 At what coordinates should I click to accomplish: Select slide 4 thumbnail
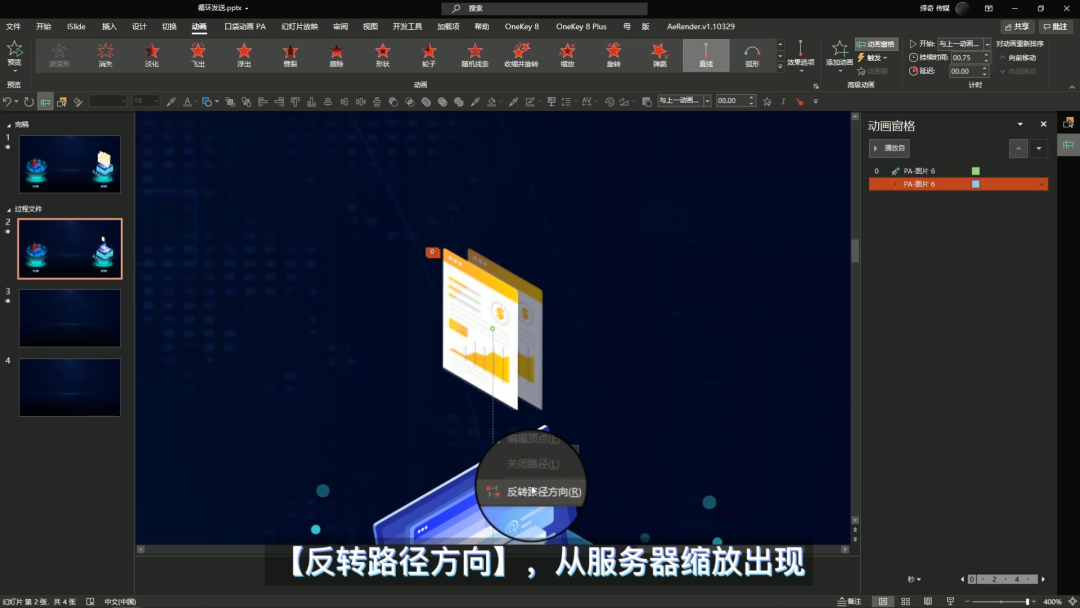tap(70, 387)
